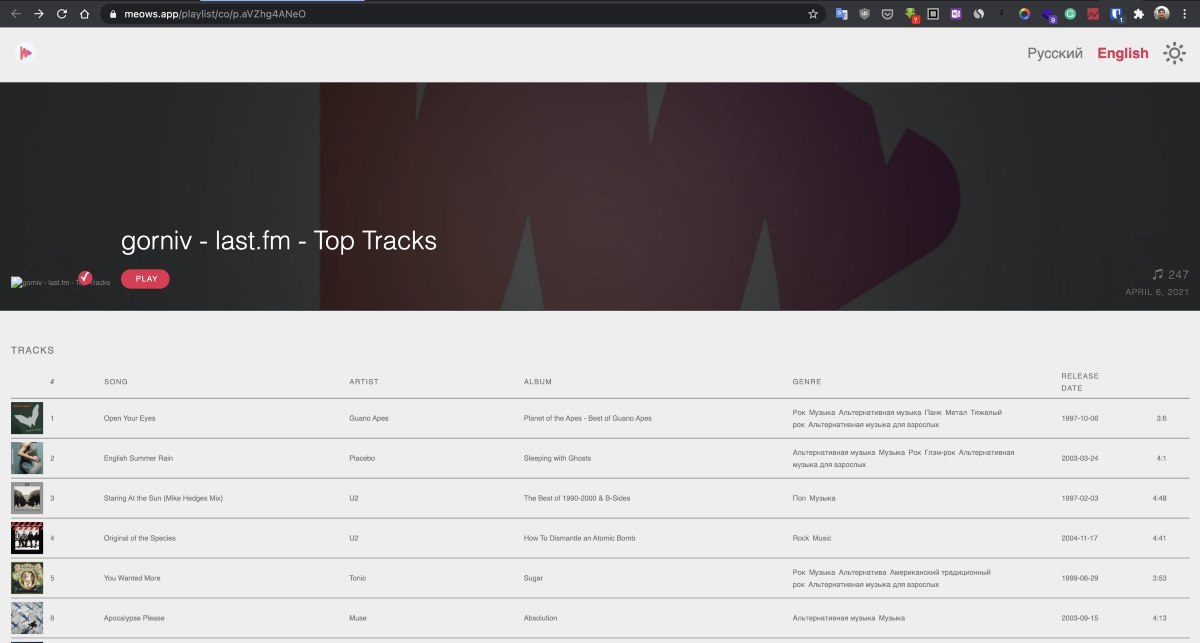Open the red chart extension icon
This screenshot has width=1200, height=643.
[1093, 14]
